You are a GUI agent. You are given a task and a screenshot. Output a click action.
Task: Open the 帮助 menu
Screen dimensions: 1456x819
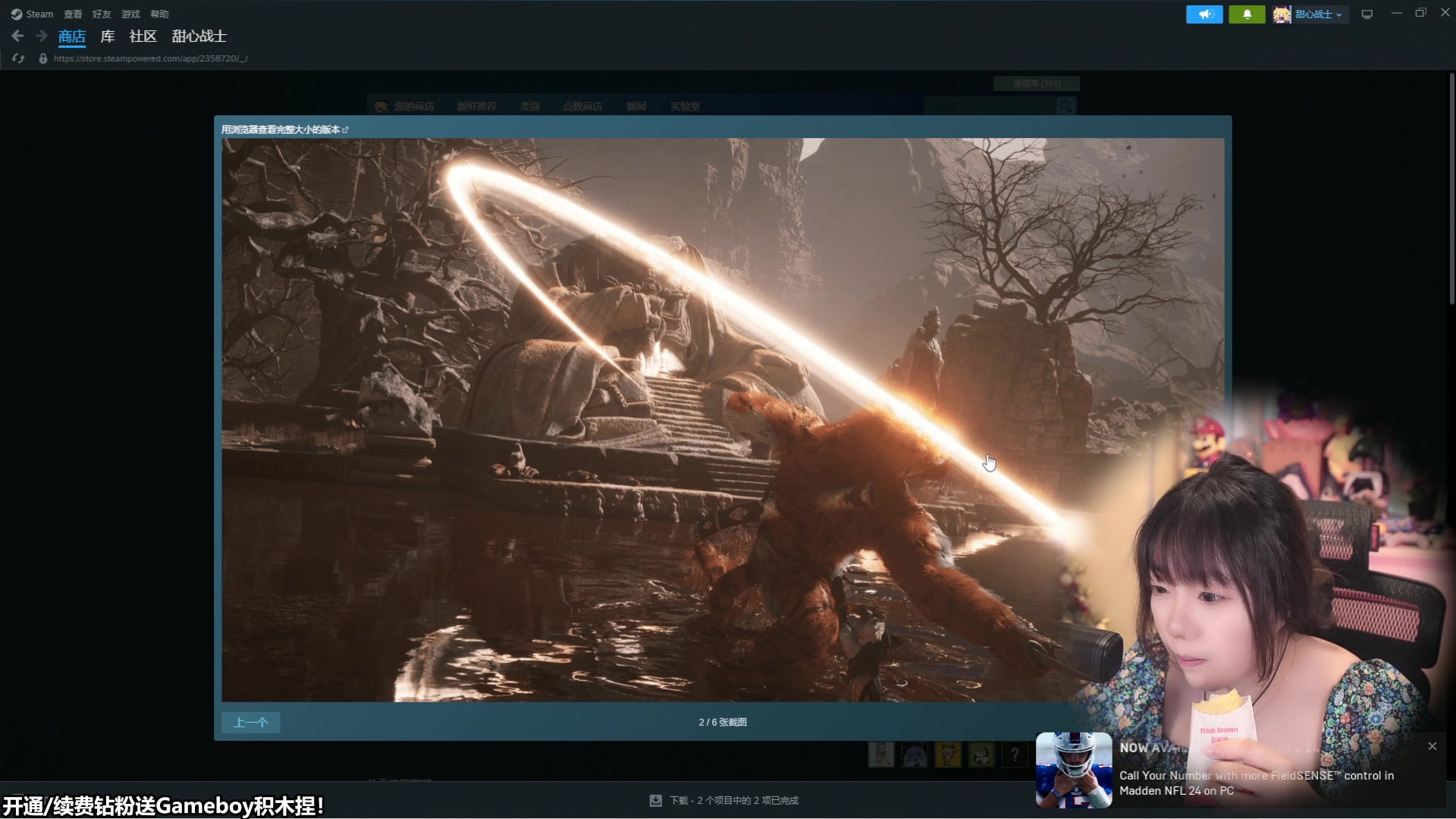click(x=159, y=14)
